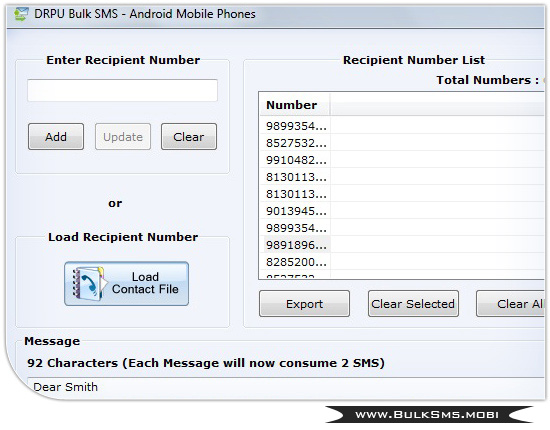Click the Number column header
The height and width of the screenshot is (430, 550).
tap(294, 105)
